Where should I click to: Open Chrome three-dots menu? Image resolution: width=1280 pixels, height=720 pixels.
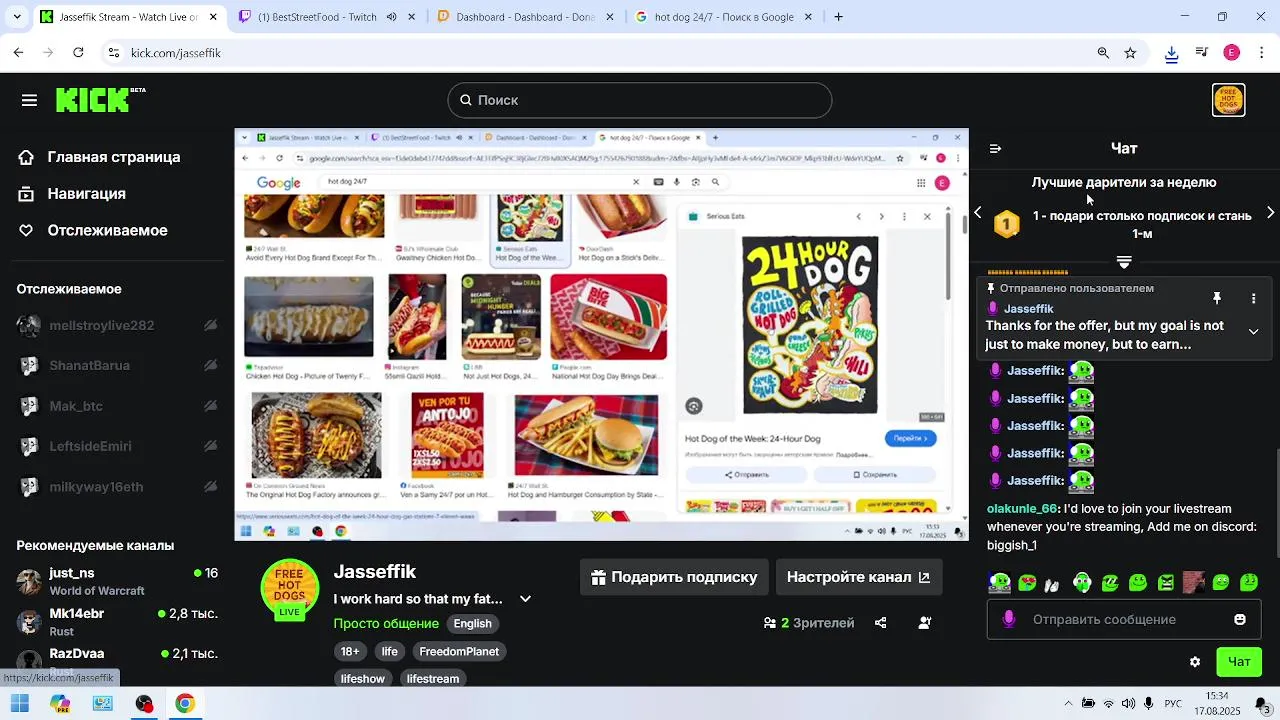click(1262, 53)
